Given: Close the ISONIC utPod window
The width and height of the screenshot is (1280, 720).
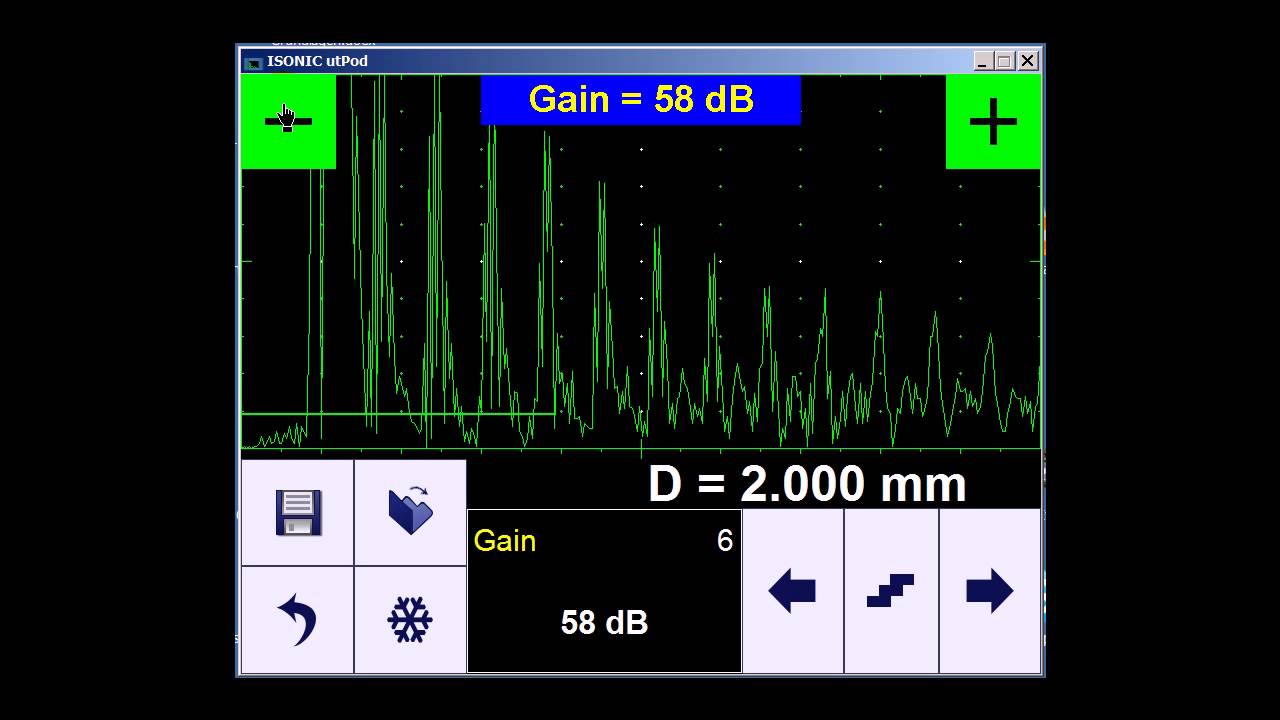Looking at the screenshot, I should [x=1028, y=61].
